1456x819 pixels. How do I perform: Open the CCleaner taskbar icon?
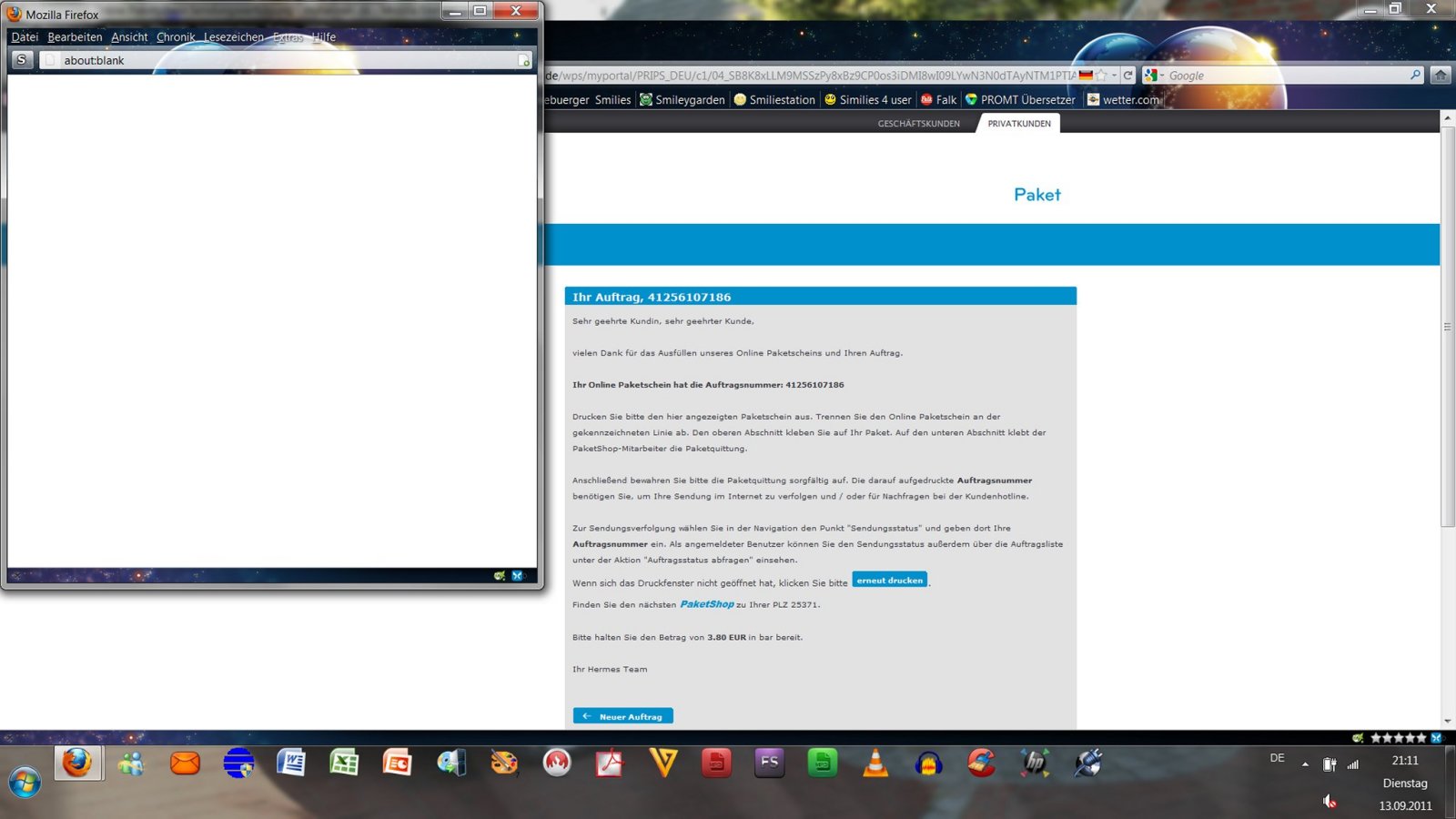[982, 763]
